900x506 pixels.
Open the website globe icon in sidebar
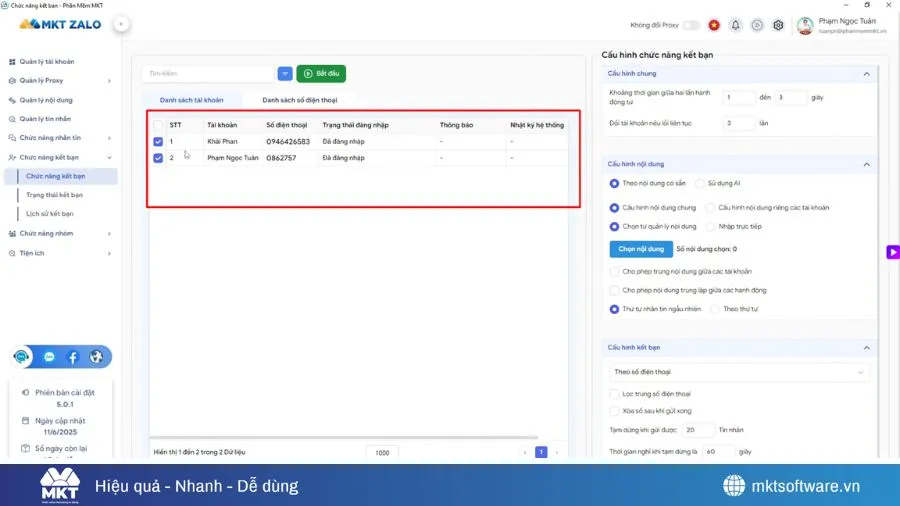point(96,357)
